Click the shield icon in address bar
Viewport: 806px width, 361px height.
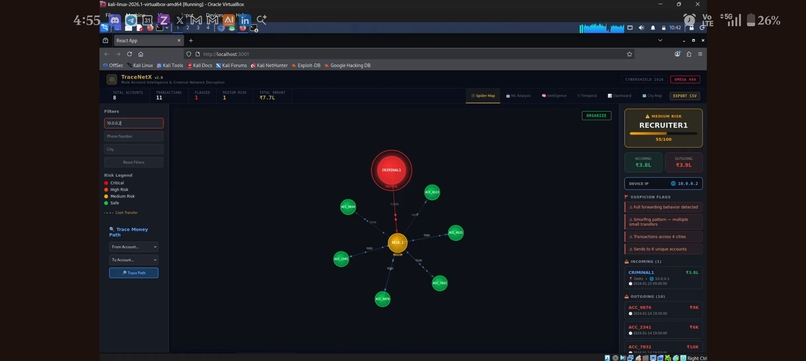189,54
